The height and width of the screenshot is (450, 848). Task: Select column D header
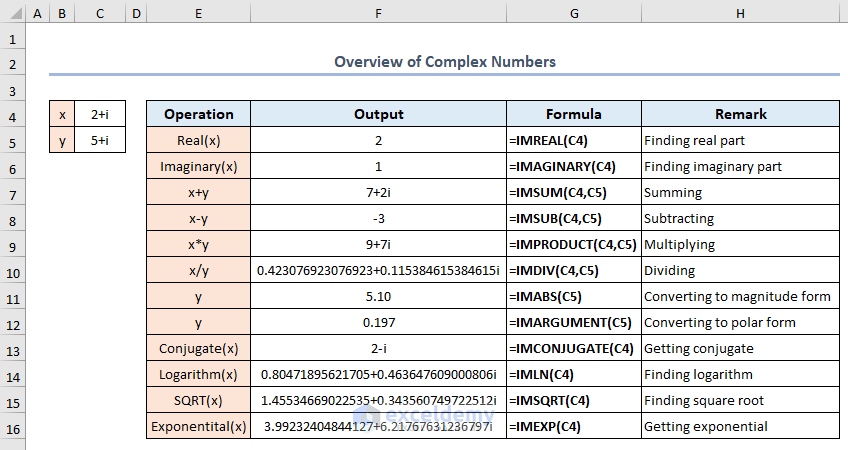tap(136, 13)
